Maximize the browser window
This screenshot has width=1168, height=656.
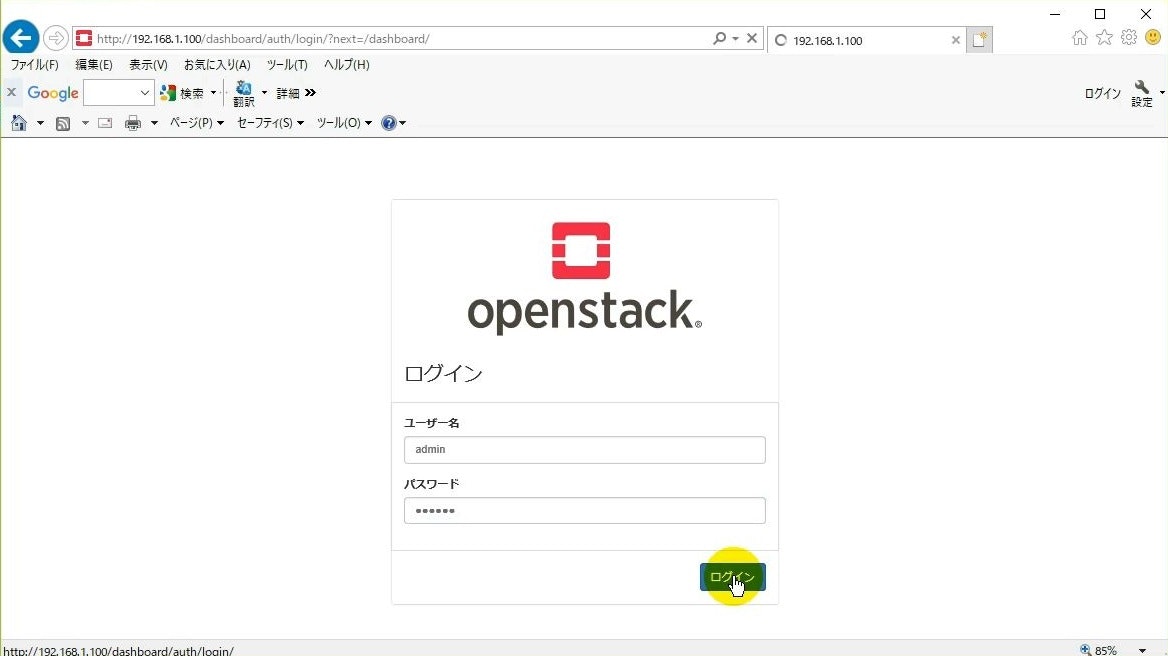pyautogui.click(x=1099, y=14)
